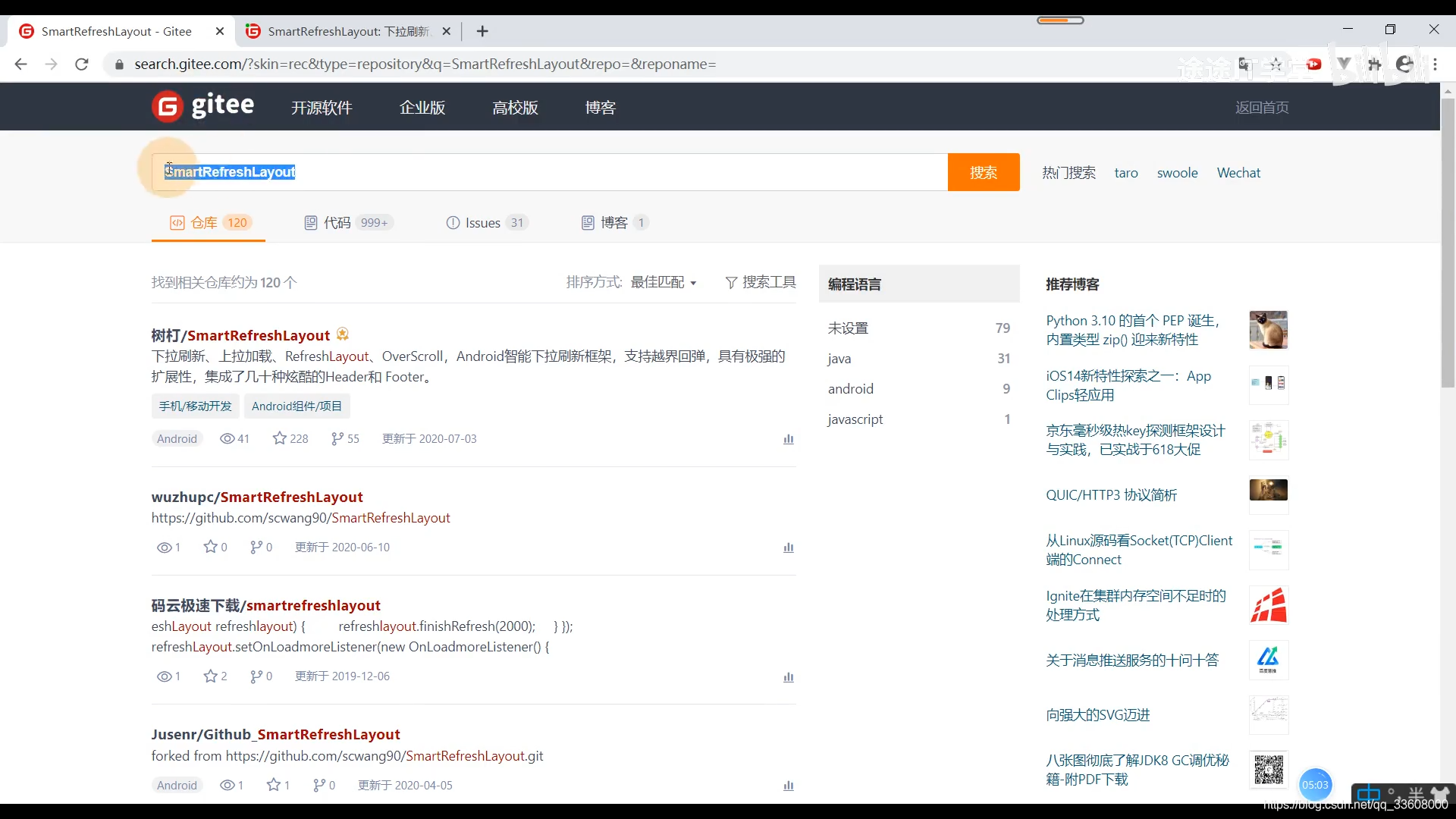Open the browser extensions puzzle icon

point(1374,64)
